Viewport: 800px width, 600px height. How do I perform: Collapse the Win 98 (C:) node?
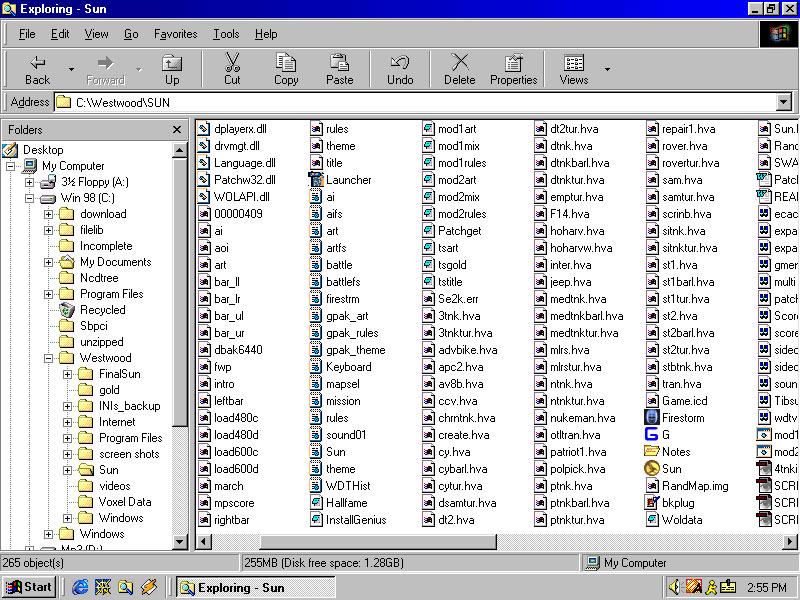[x=30, y=198]
